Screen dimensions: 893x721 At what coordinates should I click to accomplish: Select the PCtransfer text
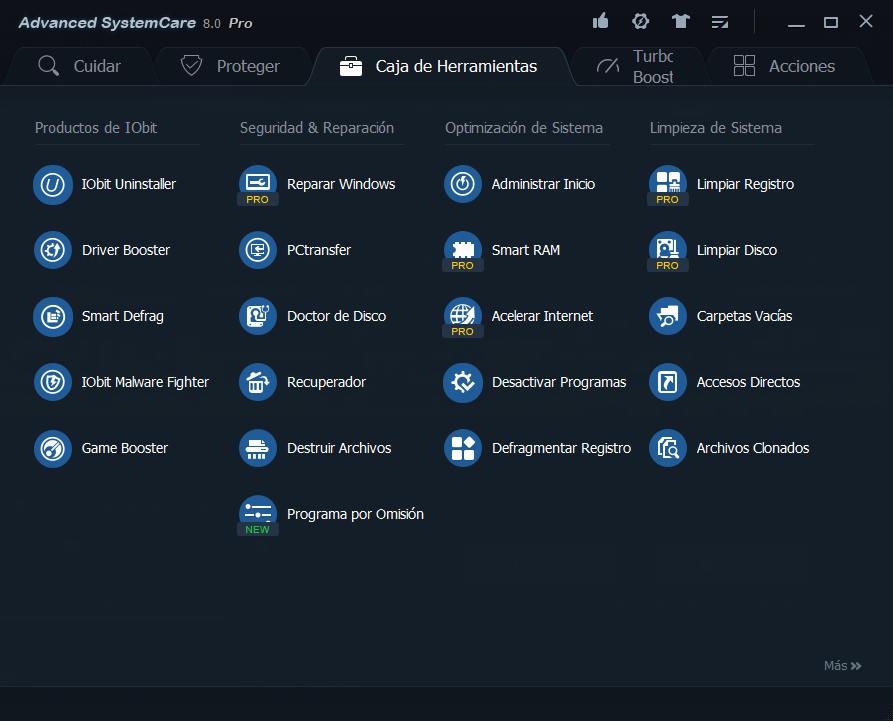(319, 250)
